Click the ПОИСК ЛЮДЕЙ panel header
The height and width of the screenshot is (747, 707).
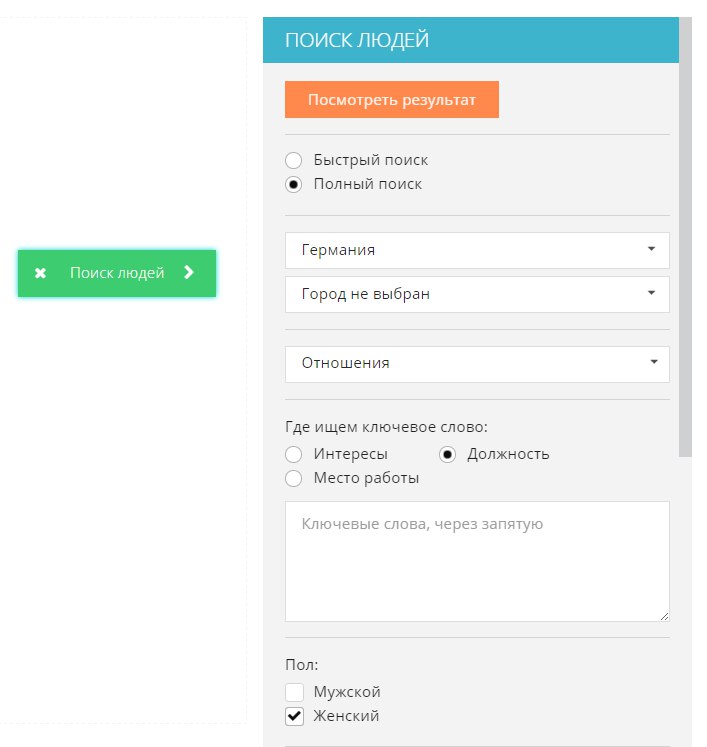[x=470, y=40]
